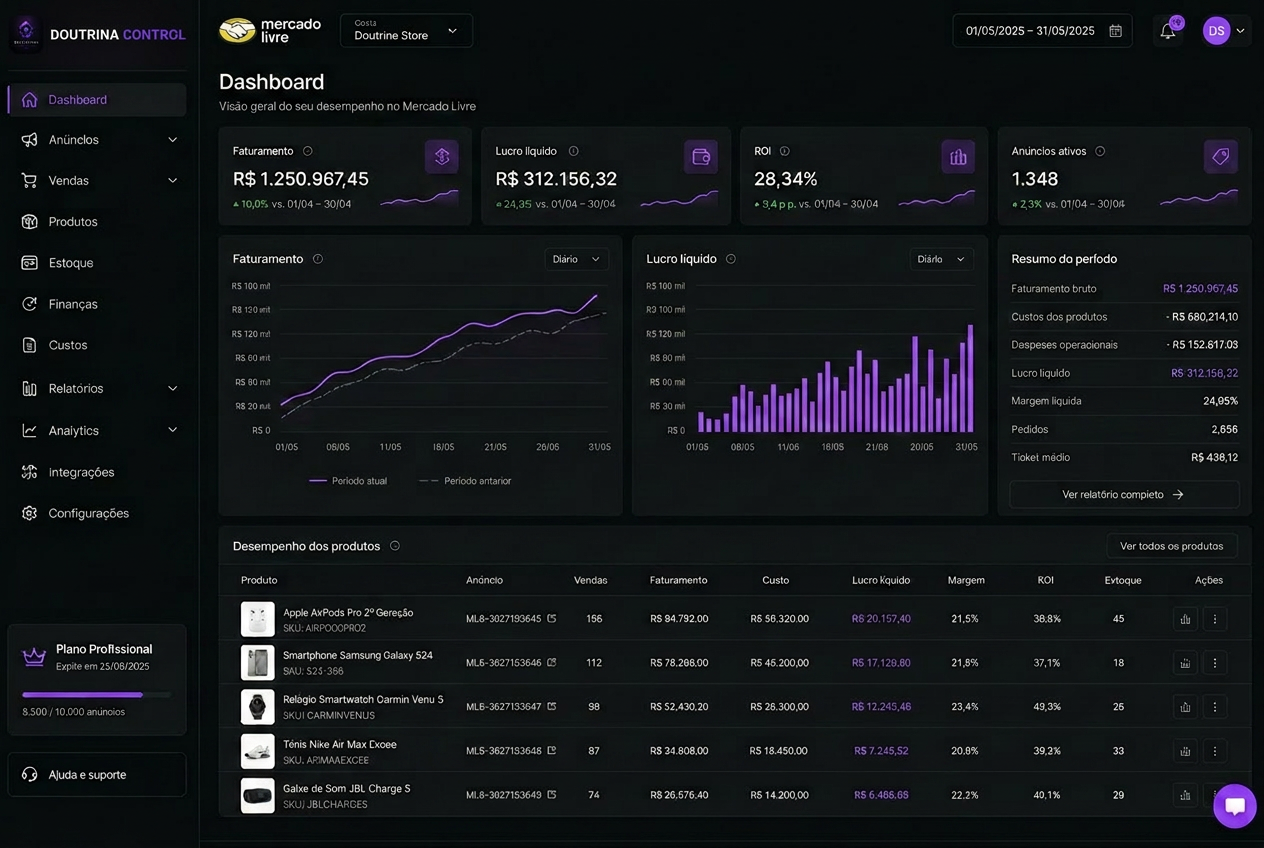The width and height of the screenshot is (1264, 848).
Task: Click Ver todos os produtos button
Action: (1172, 546)
